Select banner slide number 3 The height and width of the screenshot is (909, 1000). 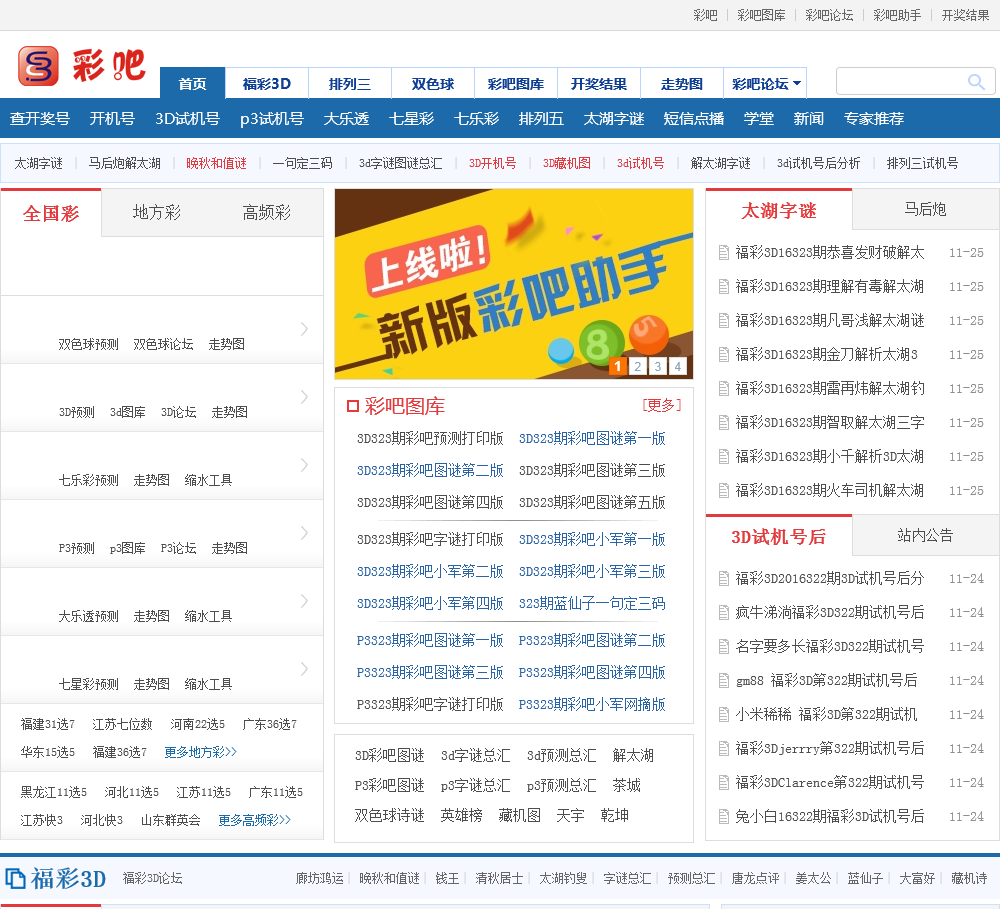657,367
